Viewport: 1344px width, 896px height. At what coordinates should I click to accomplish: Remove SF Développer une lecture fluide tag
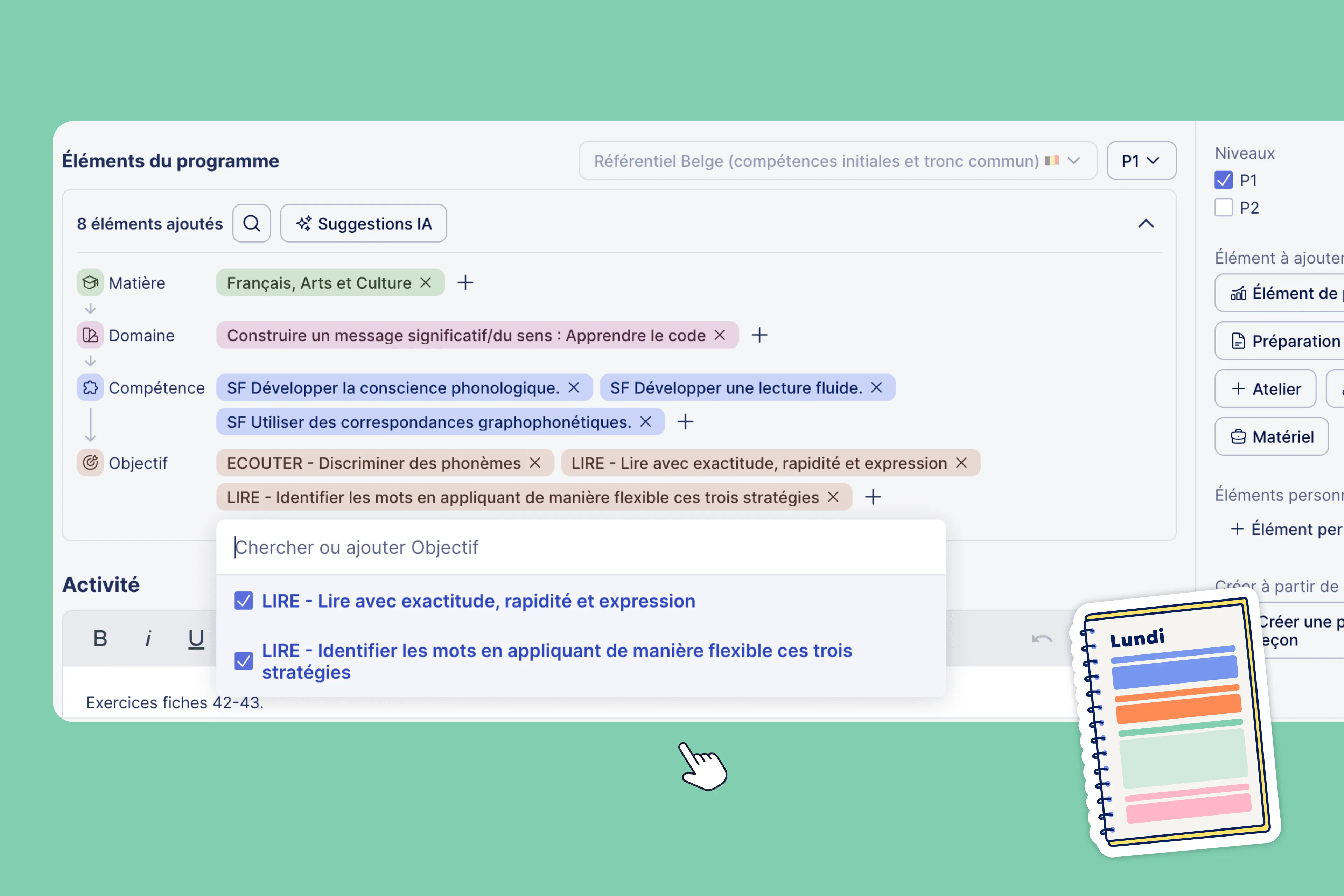(x=876, y=388)
